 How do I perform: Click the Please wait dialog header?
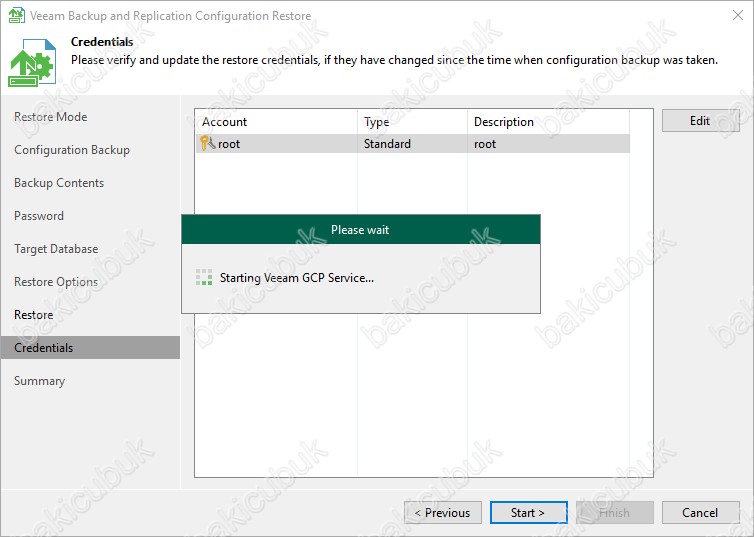point(361,230)
